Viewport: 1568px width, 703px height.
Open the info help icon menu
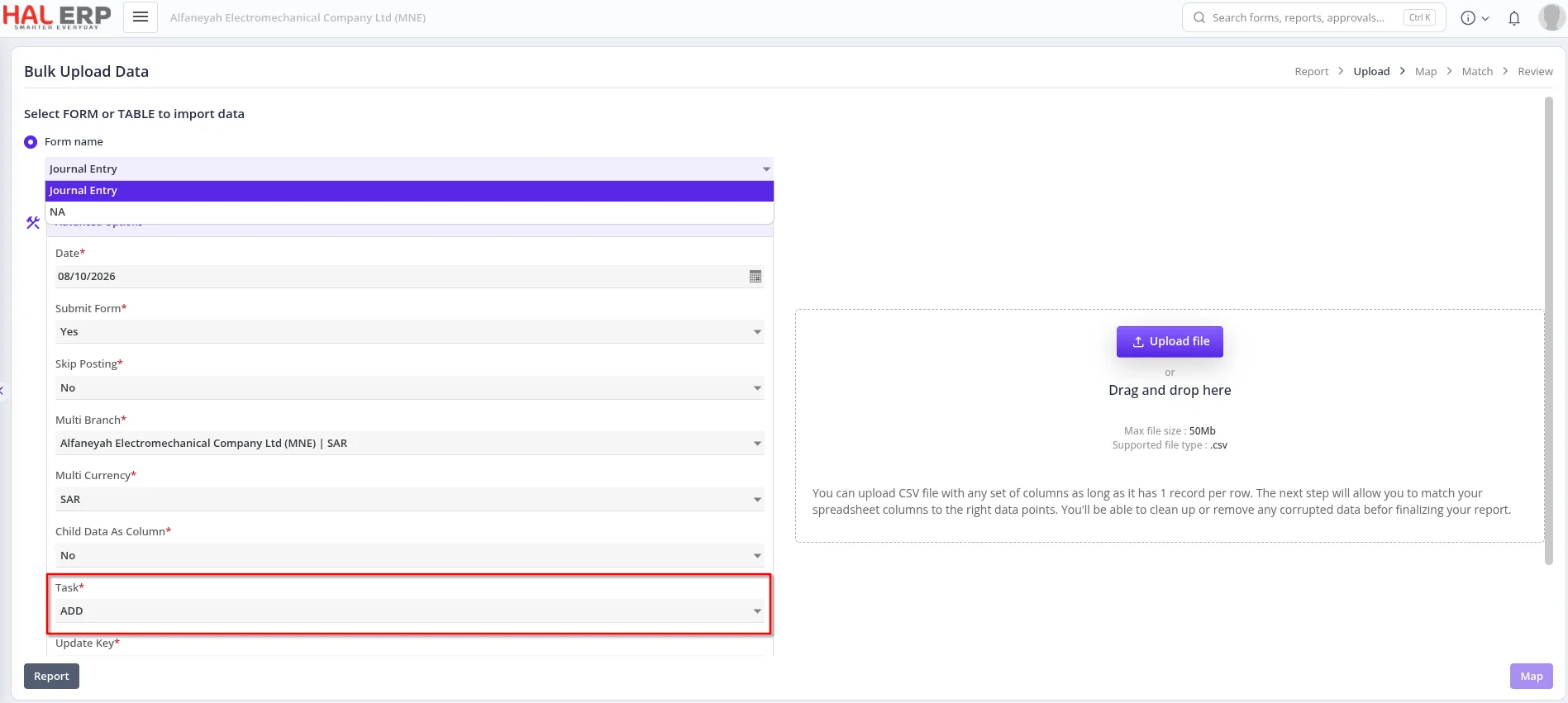(x=1475, y=18)
